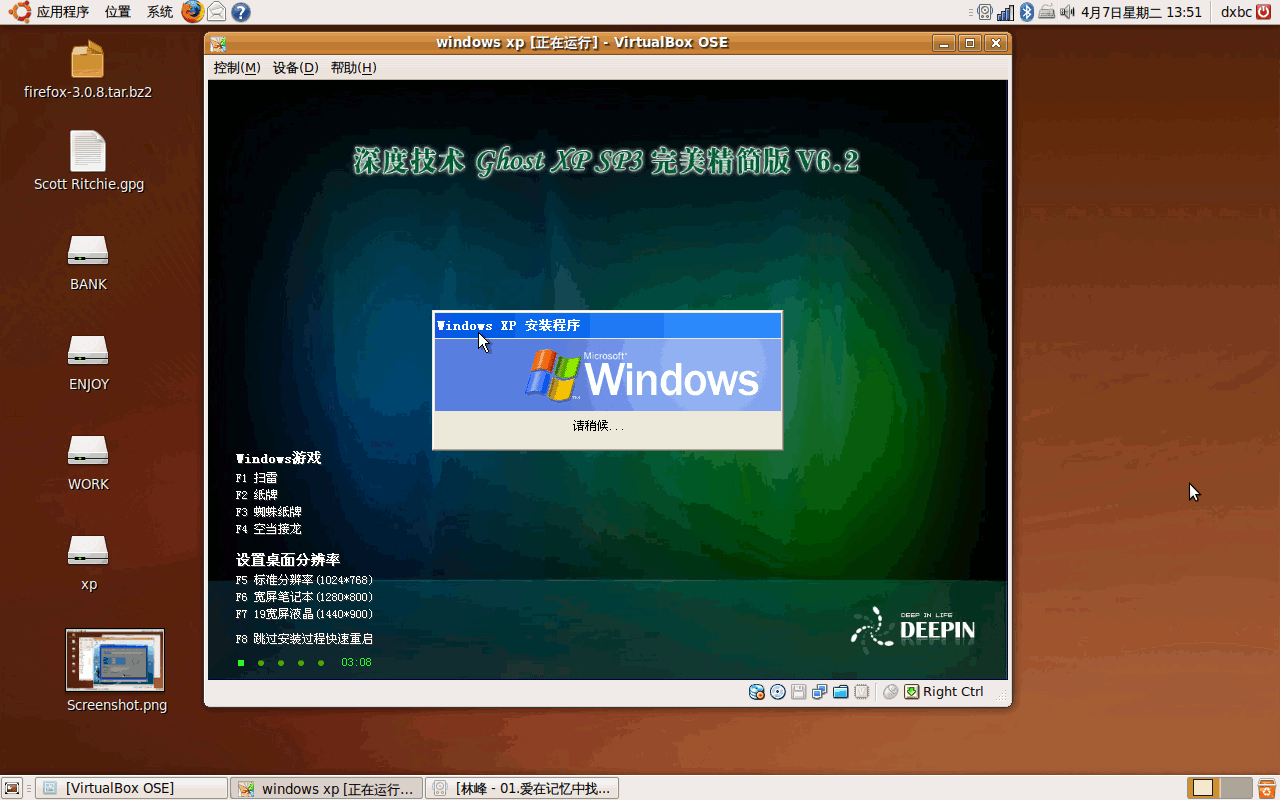
Task: Click the red power button in panel
Action: [x=1266, y=12]
